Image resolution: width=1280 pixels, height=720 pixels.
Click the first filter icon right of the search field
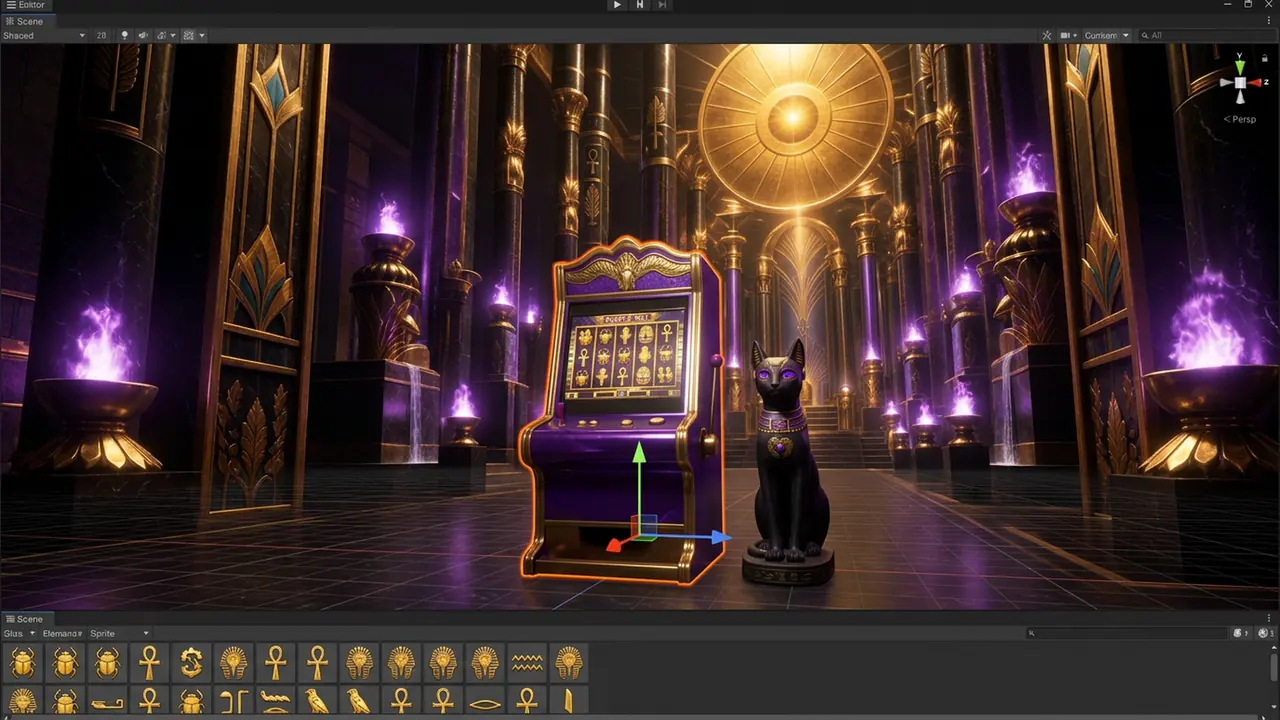tap(1241, 633)
